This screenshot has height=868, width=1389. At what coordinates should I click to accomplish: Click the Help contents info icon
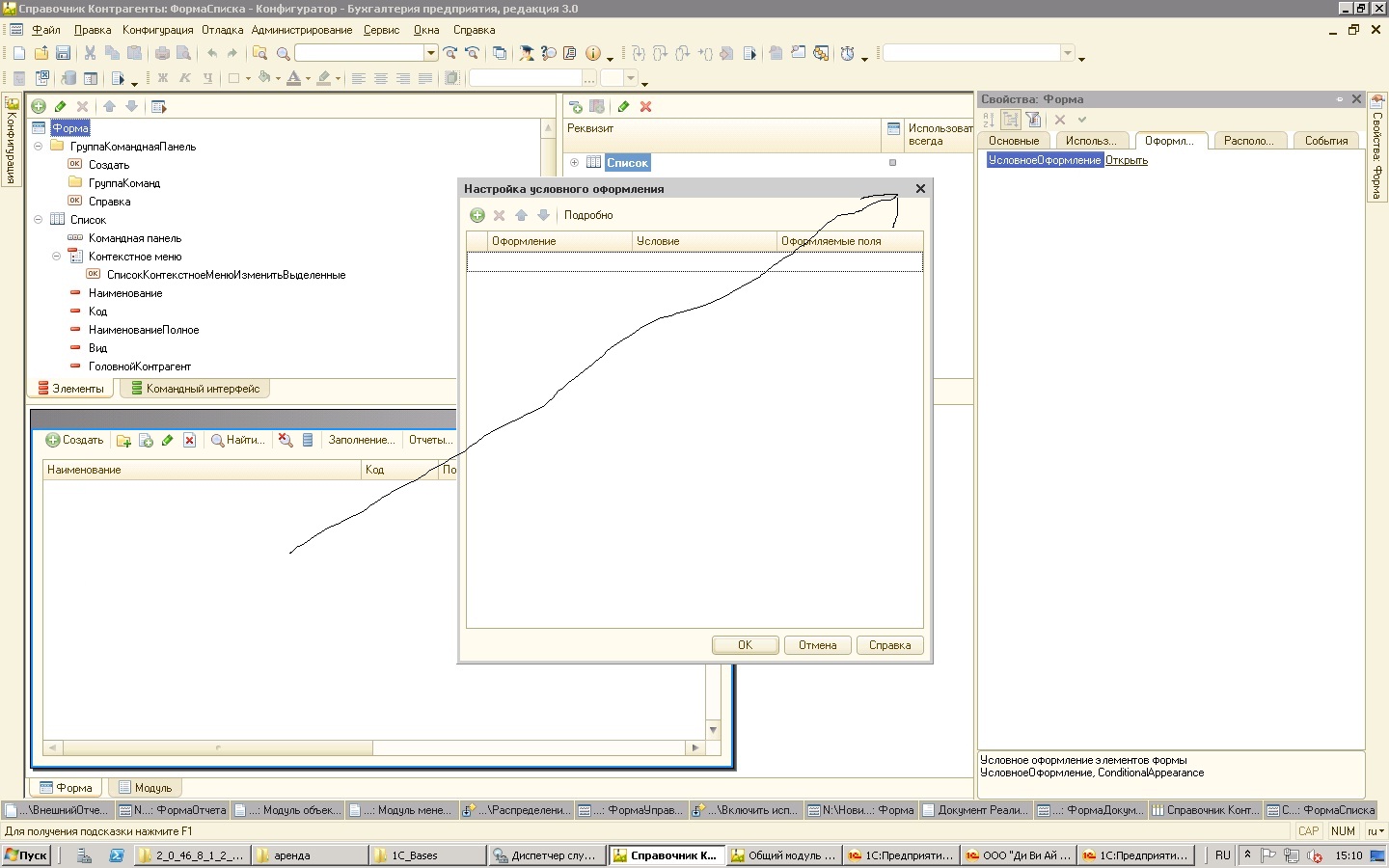(x=593, y=53)
